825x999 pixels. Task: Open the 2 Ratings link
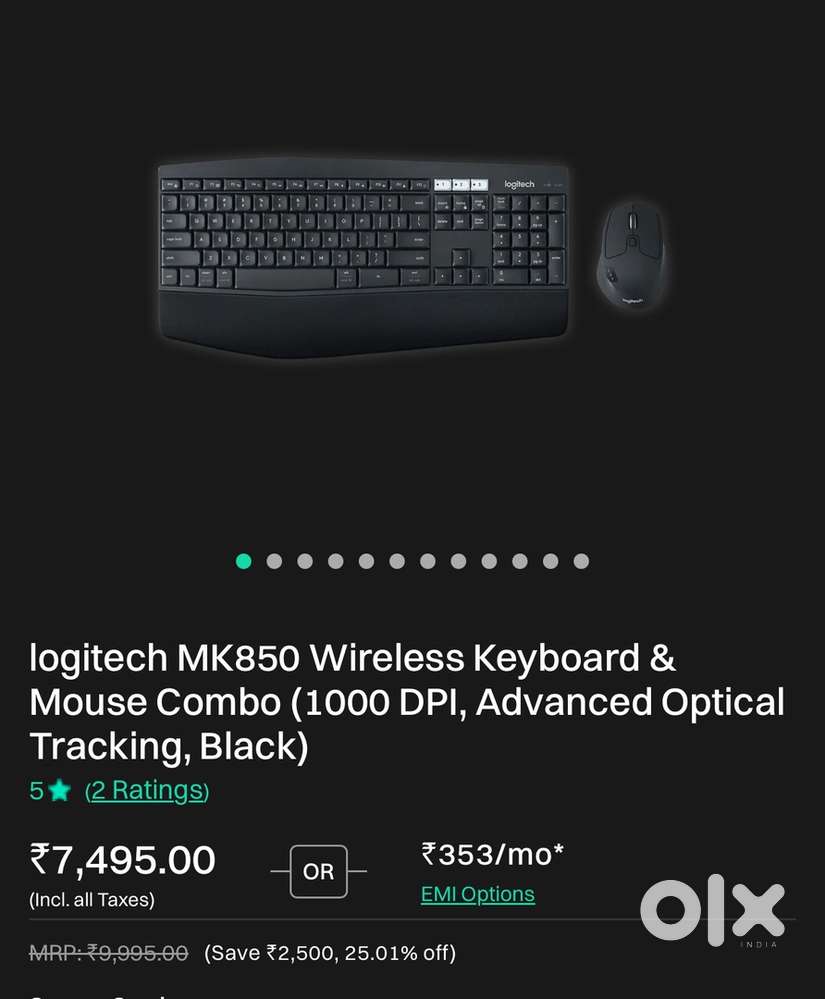[147, 791]
